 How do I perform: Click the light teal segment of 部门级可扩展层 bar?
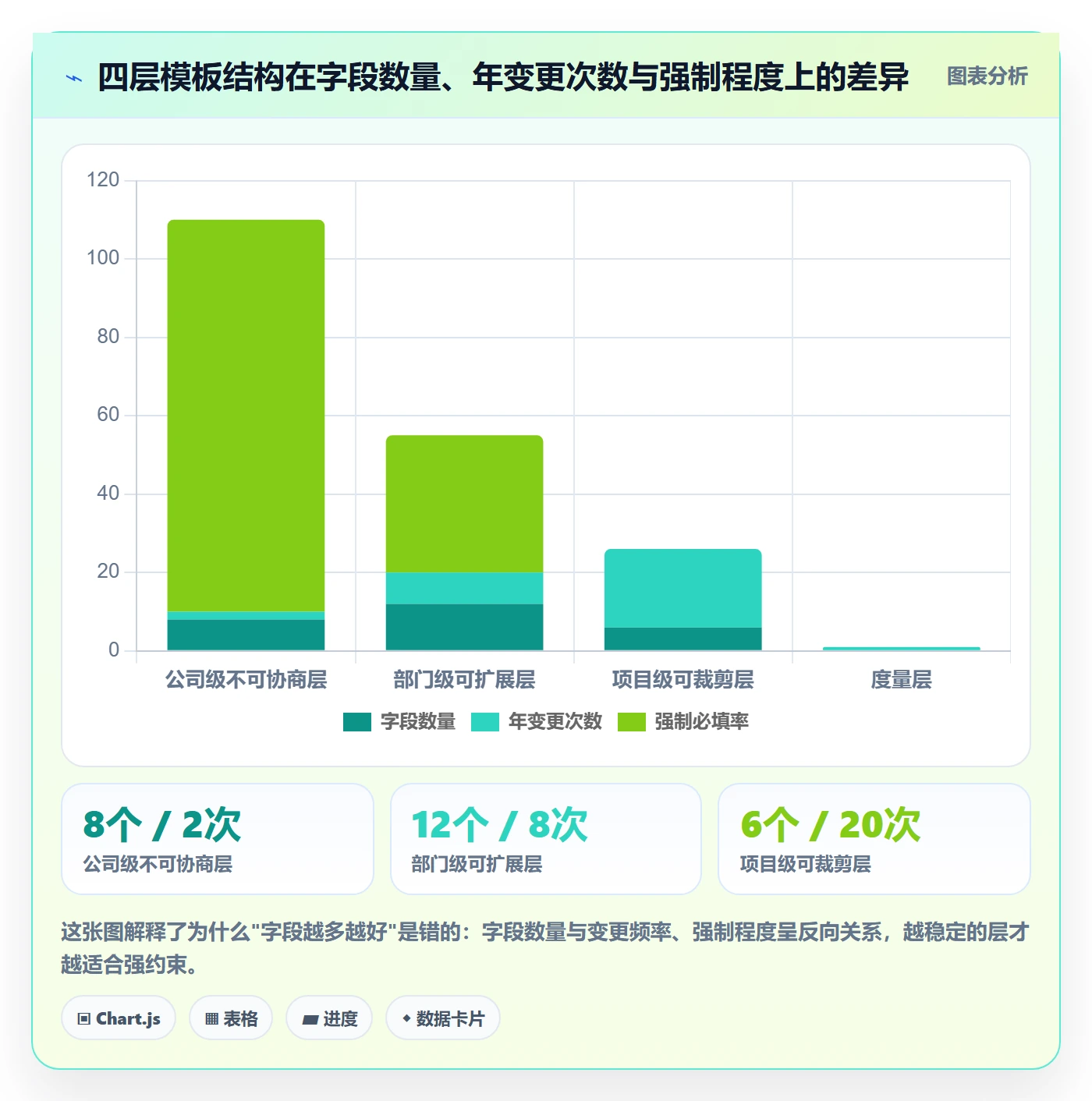pos(464,588)
